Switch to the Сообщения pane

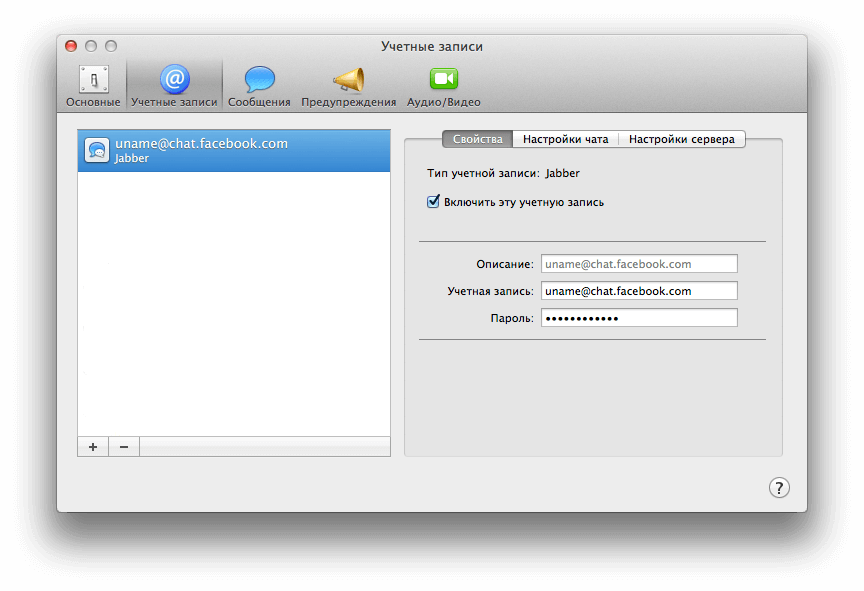259,86
